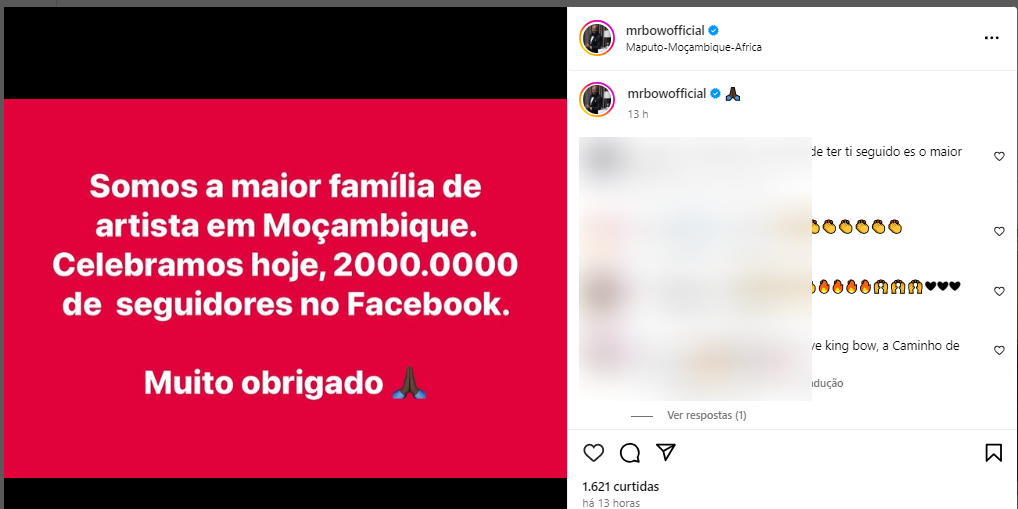The width and height of the screenshot is (1018, 509).
Task: Open the mrbowofficial header profile picture
Action: click(x=597, y=38)
